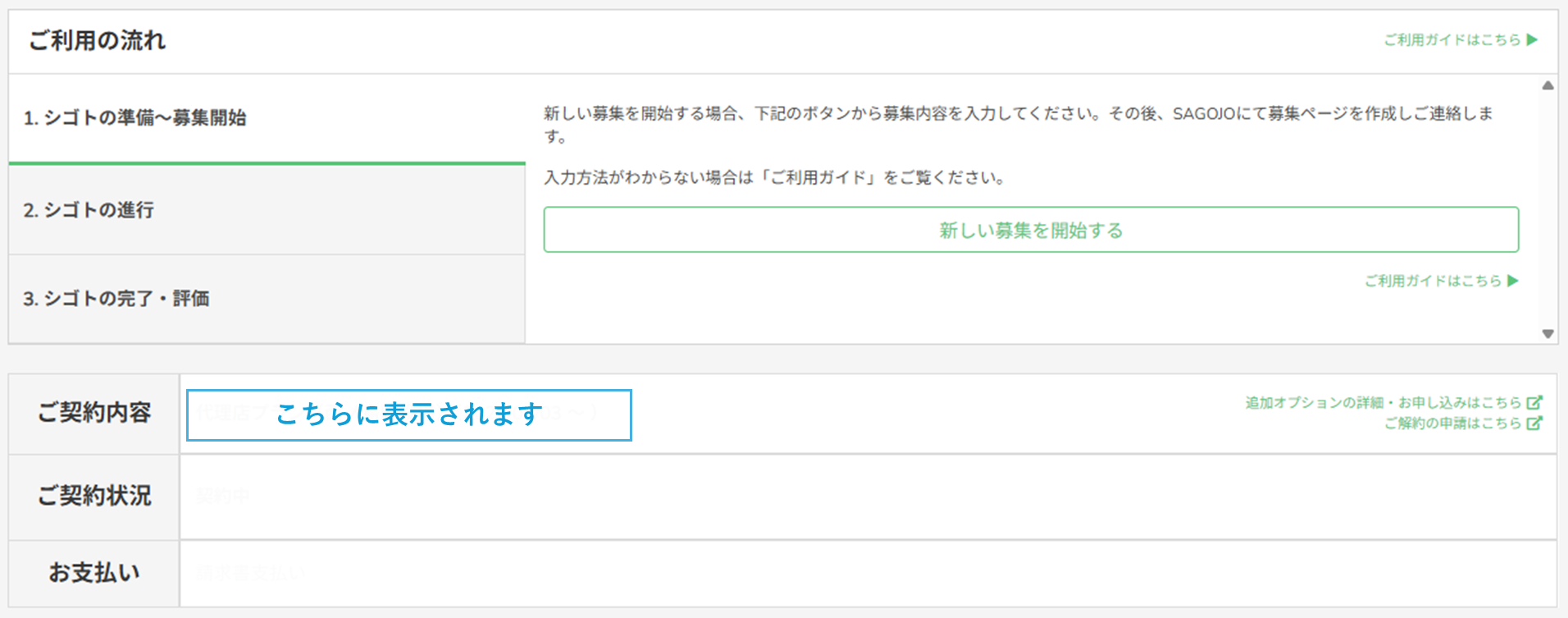Open ご利用ガイドはこちら link below the button

(1433, 281)
